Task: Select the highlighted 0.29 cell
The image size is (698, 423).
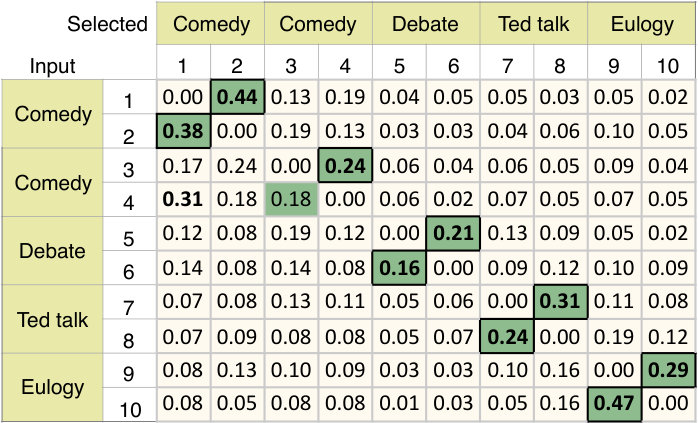Action: pos(668,370)
